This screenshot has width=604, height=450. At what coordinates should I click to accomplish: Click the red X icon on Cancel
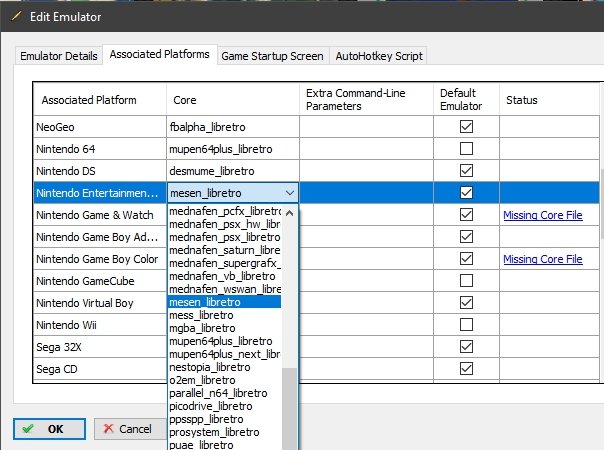[x=109, y=428]
